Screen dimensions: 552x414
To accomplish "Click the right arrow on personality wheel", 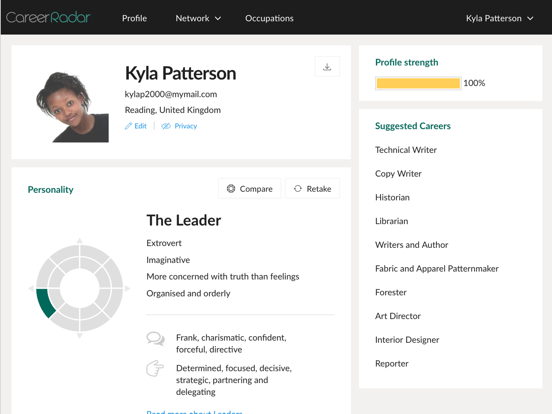I will coord(127,289).
